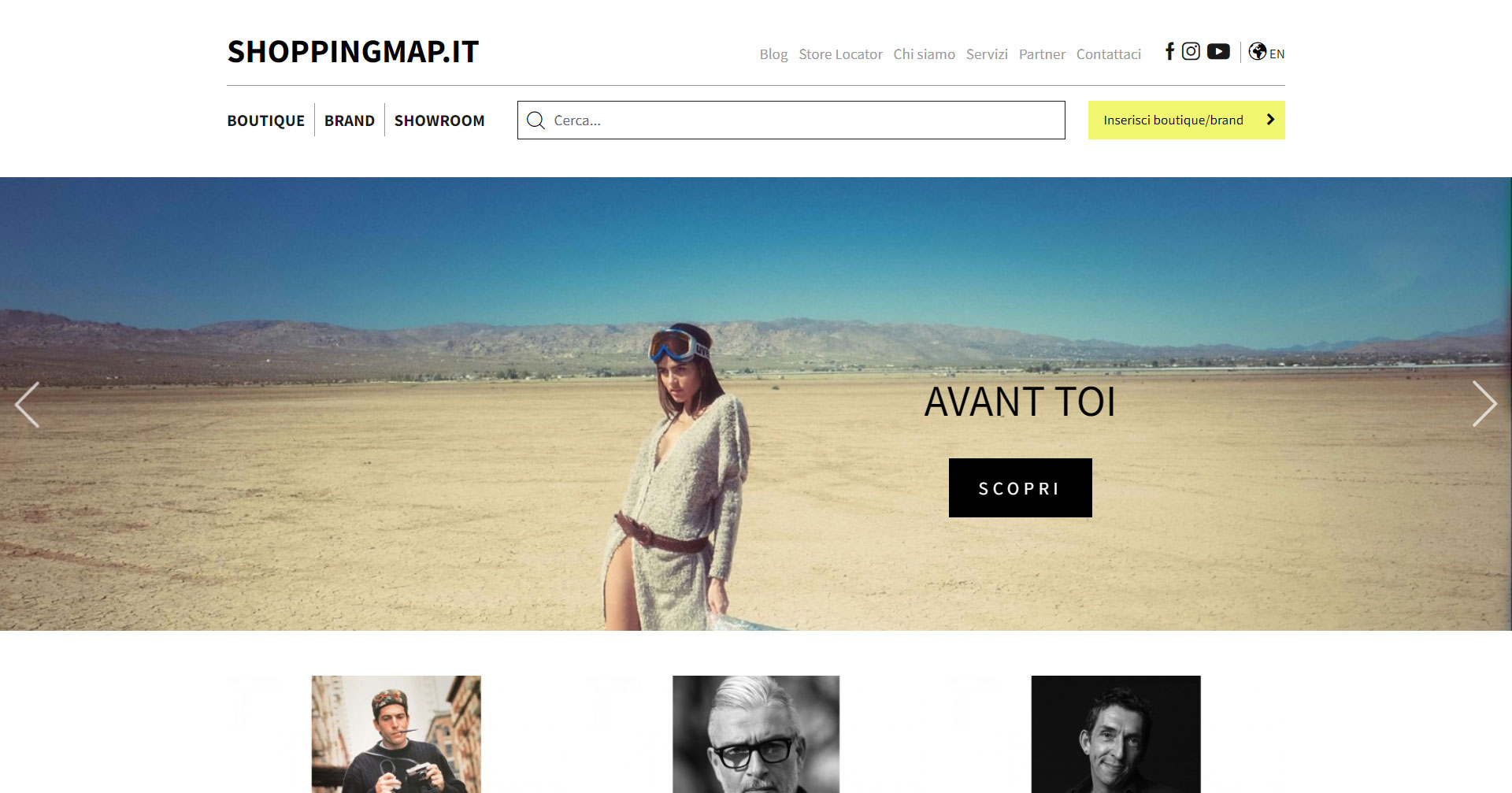The image size is (1512, 793).
Task: Go to Chi siamo page
Action: point(924,54)
